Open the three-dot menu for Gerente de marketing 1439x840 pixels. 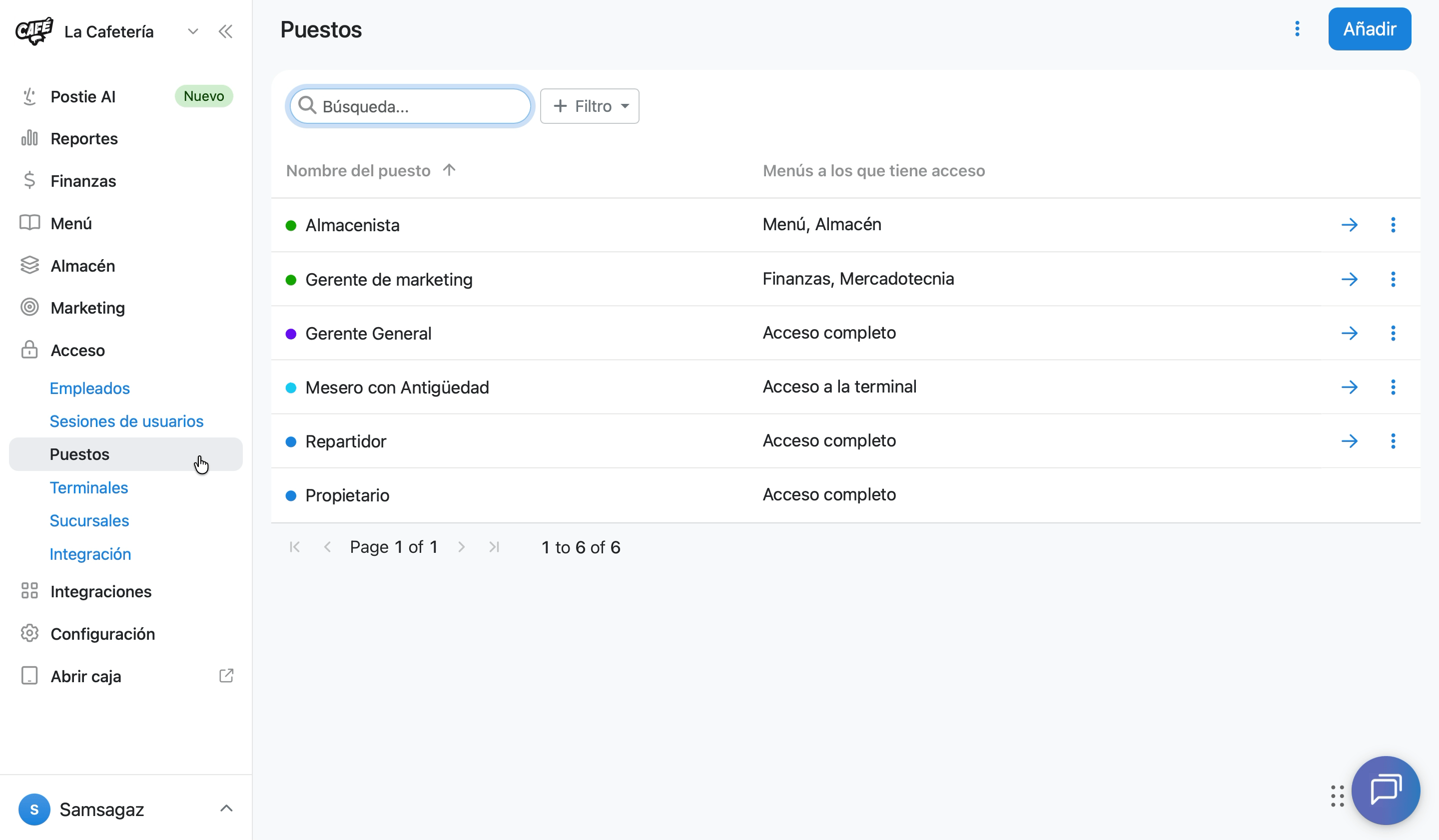tap(1394, 279)
